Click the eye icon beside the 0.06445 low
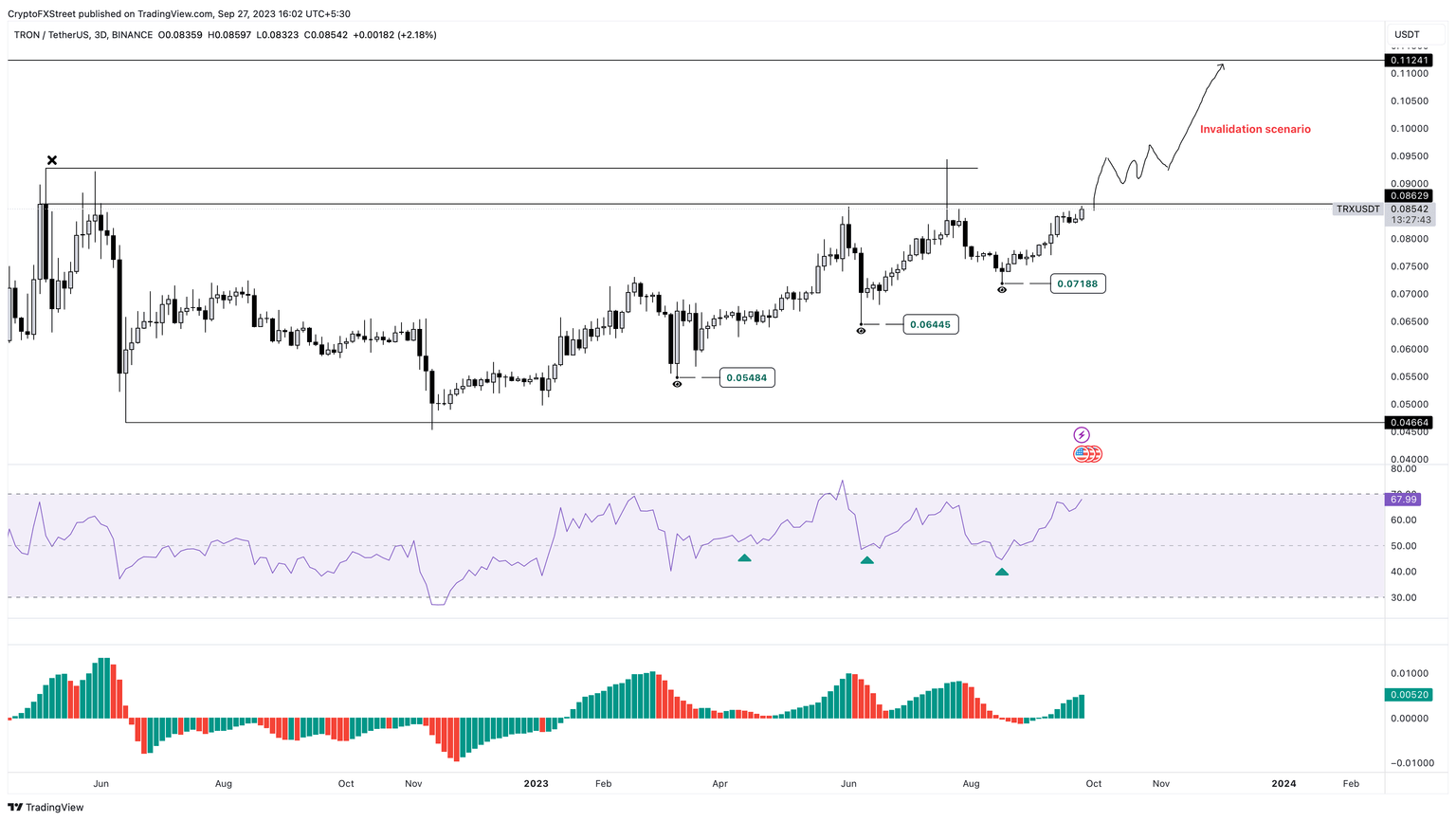The height and width of the screenshot is (821, 1456). [861, 331]
